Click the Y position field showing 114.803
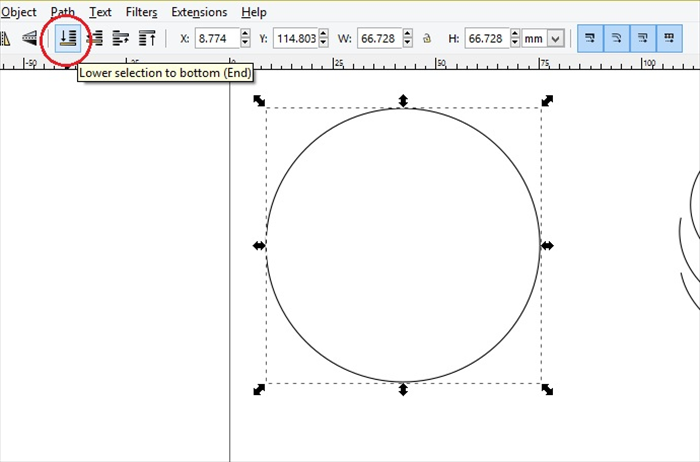Image resolution: width=700 pixels, height=462 pixels. click(x=295, y=39)
